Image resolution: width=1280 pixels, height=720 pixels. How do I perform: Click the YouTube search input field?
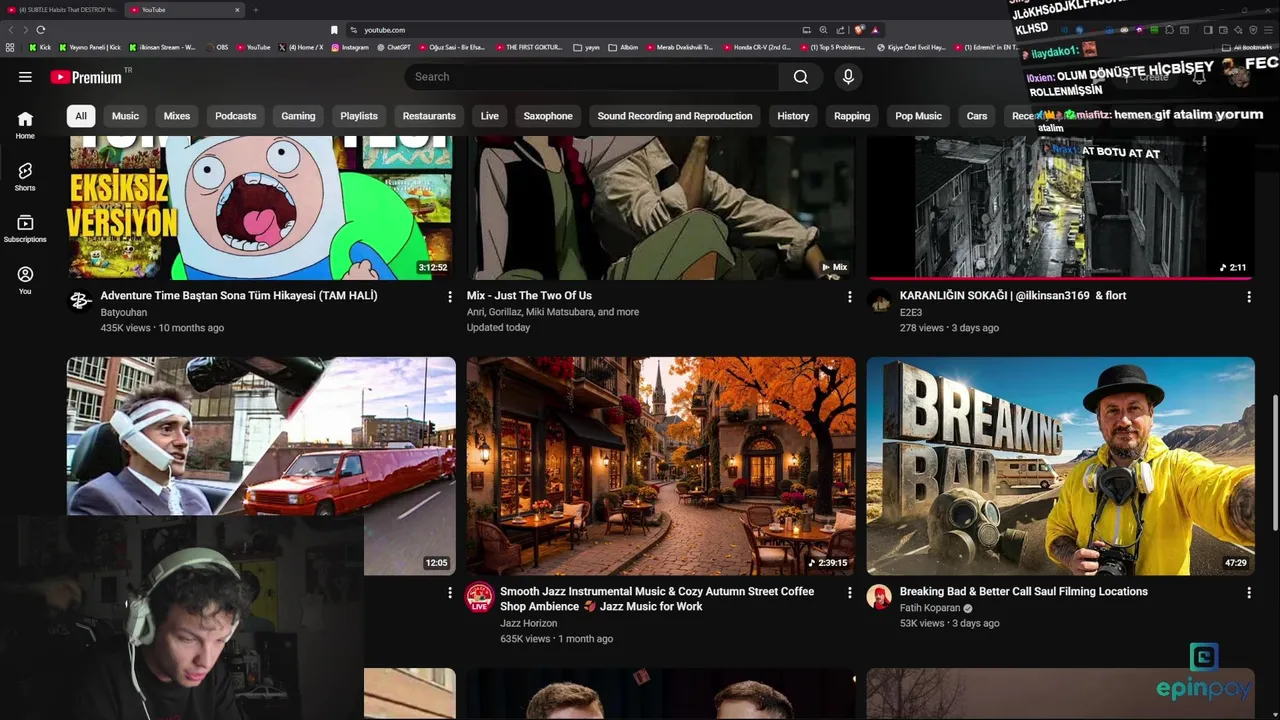pos(592,77)
